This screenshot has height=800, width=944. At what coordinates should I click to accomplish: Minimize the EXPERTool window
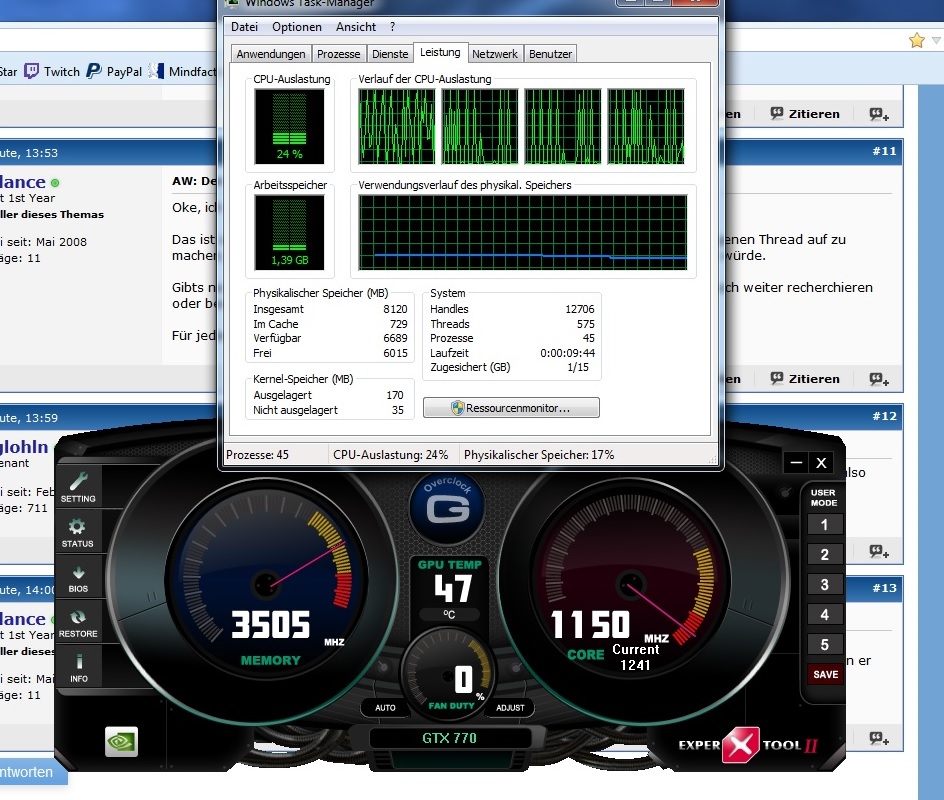pos(796,462)
